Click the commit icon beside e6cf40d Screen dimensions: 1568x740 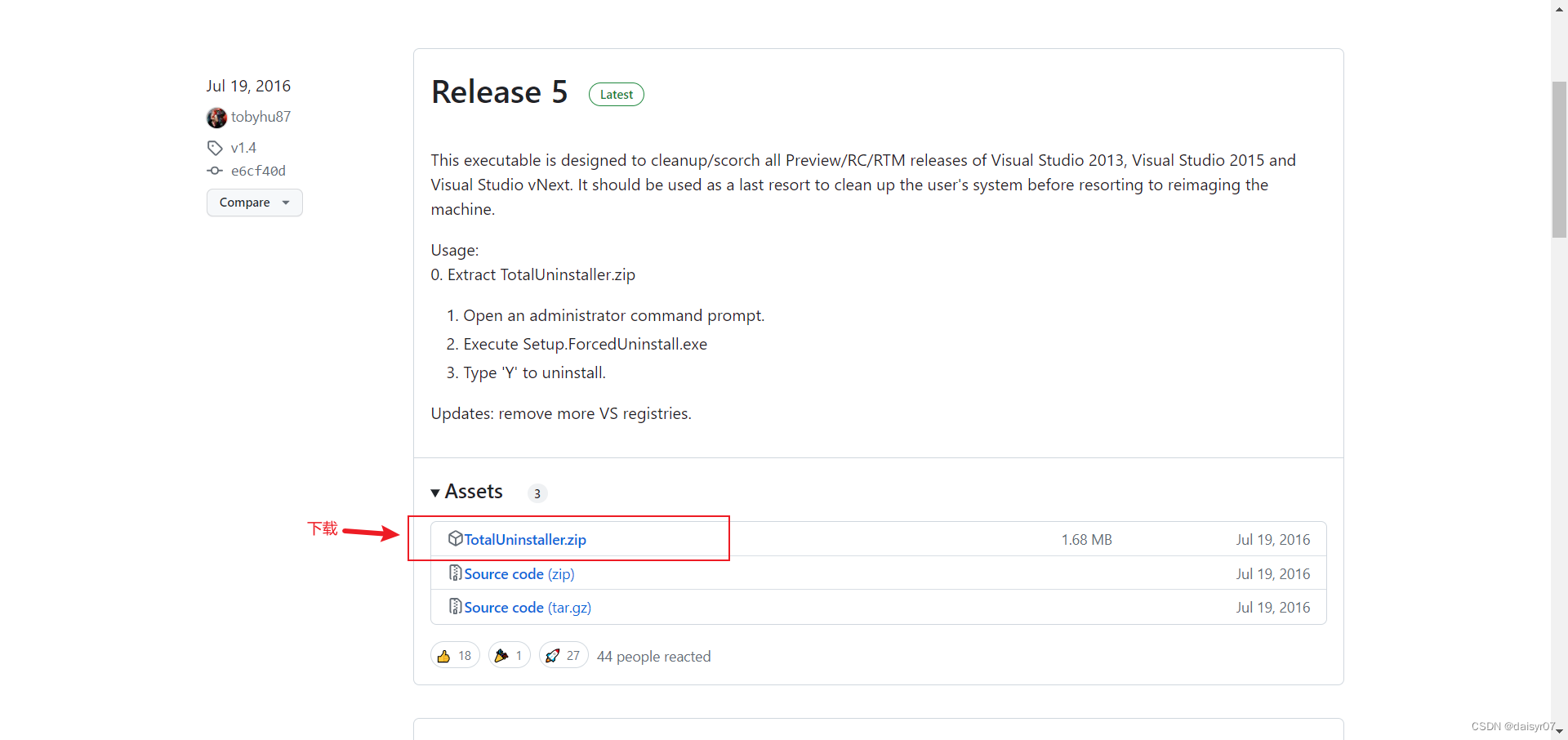[x=215, y=171]
